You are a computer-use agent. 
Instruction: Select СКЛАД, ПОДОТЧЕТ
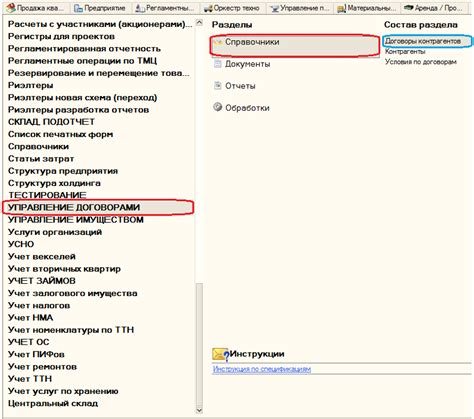pyautogui.click(x=51, y=122)
